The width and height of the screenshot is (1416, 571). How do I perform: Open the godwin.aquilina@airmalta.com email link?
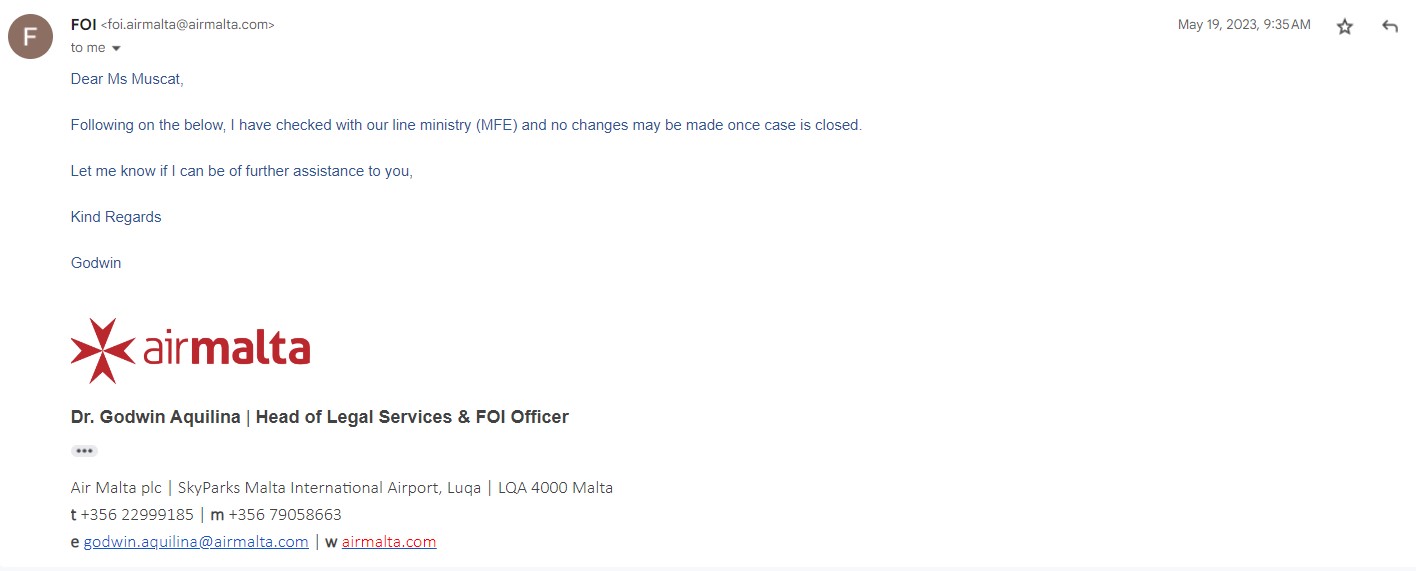click(x=196, y=542)
